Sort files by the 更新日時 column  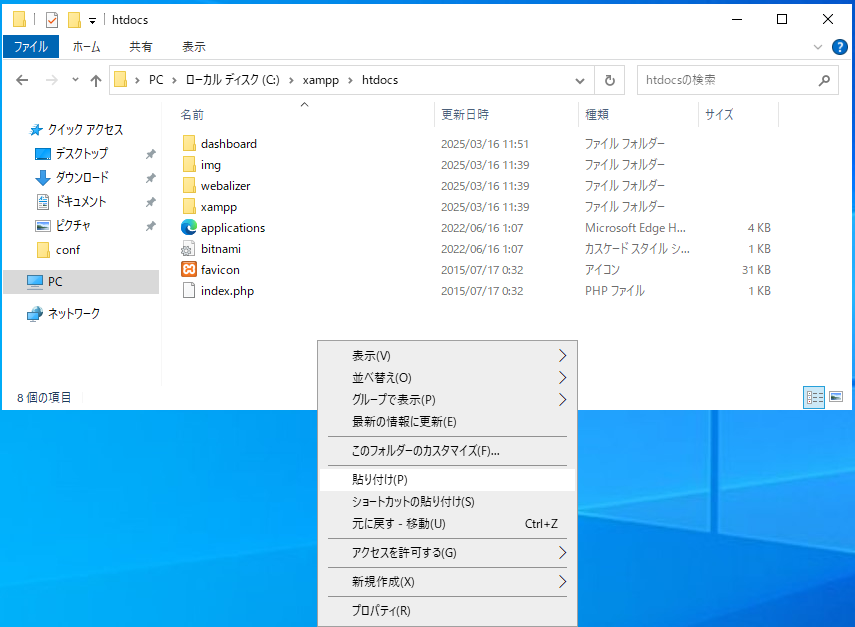(x=465, y=115)
